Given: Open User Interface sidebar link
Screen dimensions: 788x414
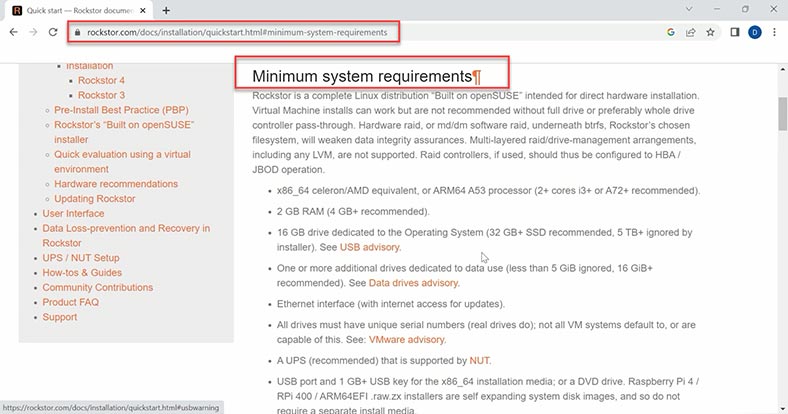Looking at the screenshot, I should point(73,214).
